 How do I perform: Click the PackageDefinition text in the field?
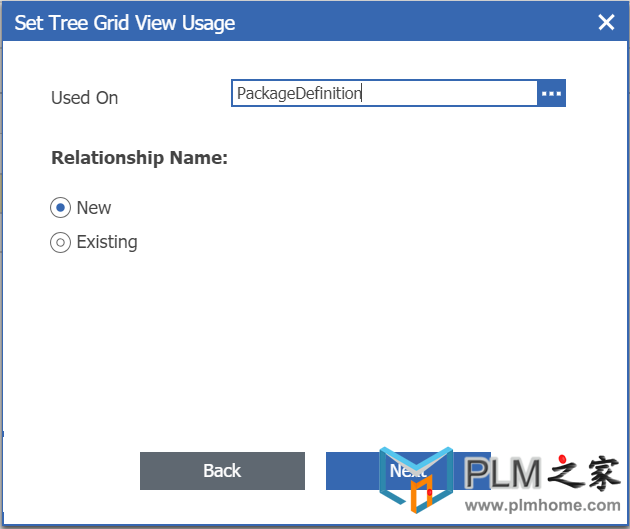click(x=299, y=94)
